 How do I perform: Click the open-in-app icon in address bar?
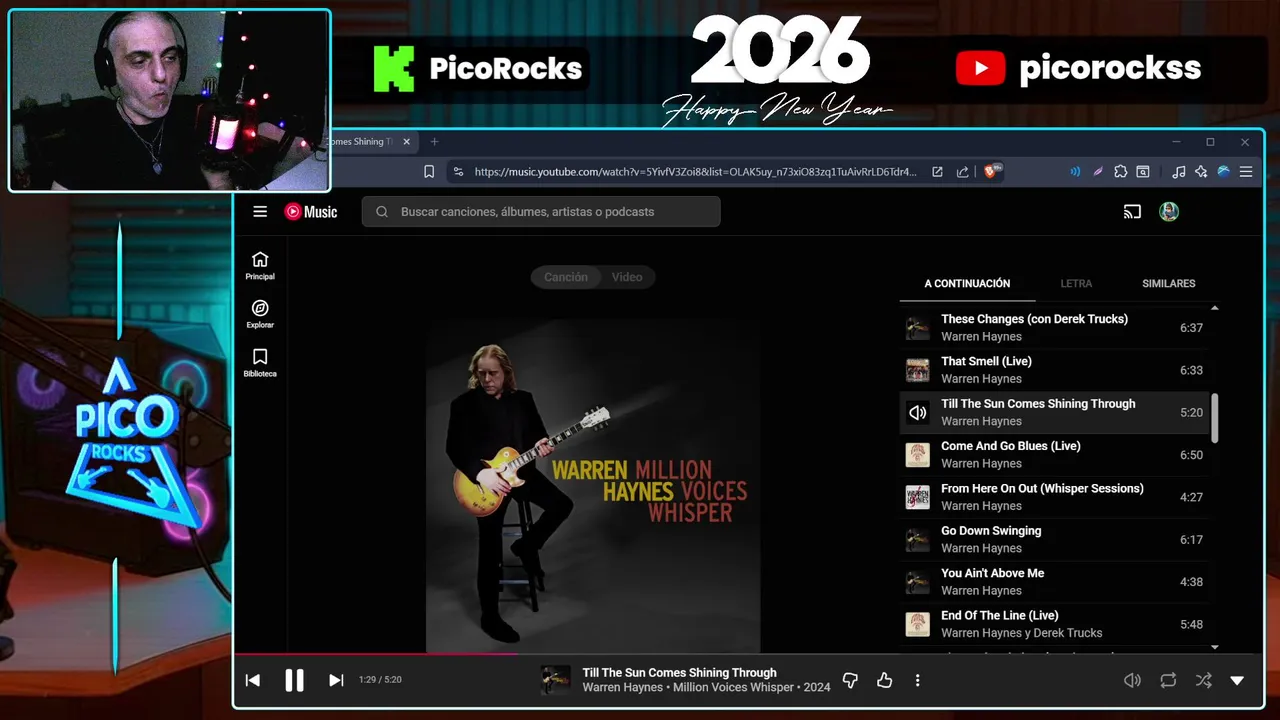pyautogui.click(x=937, y=172)
